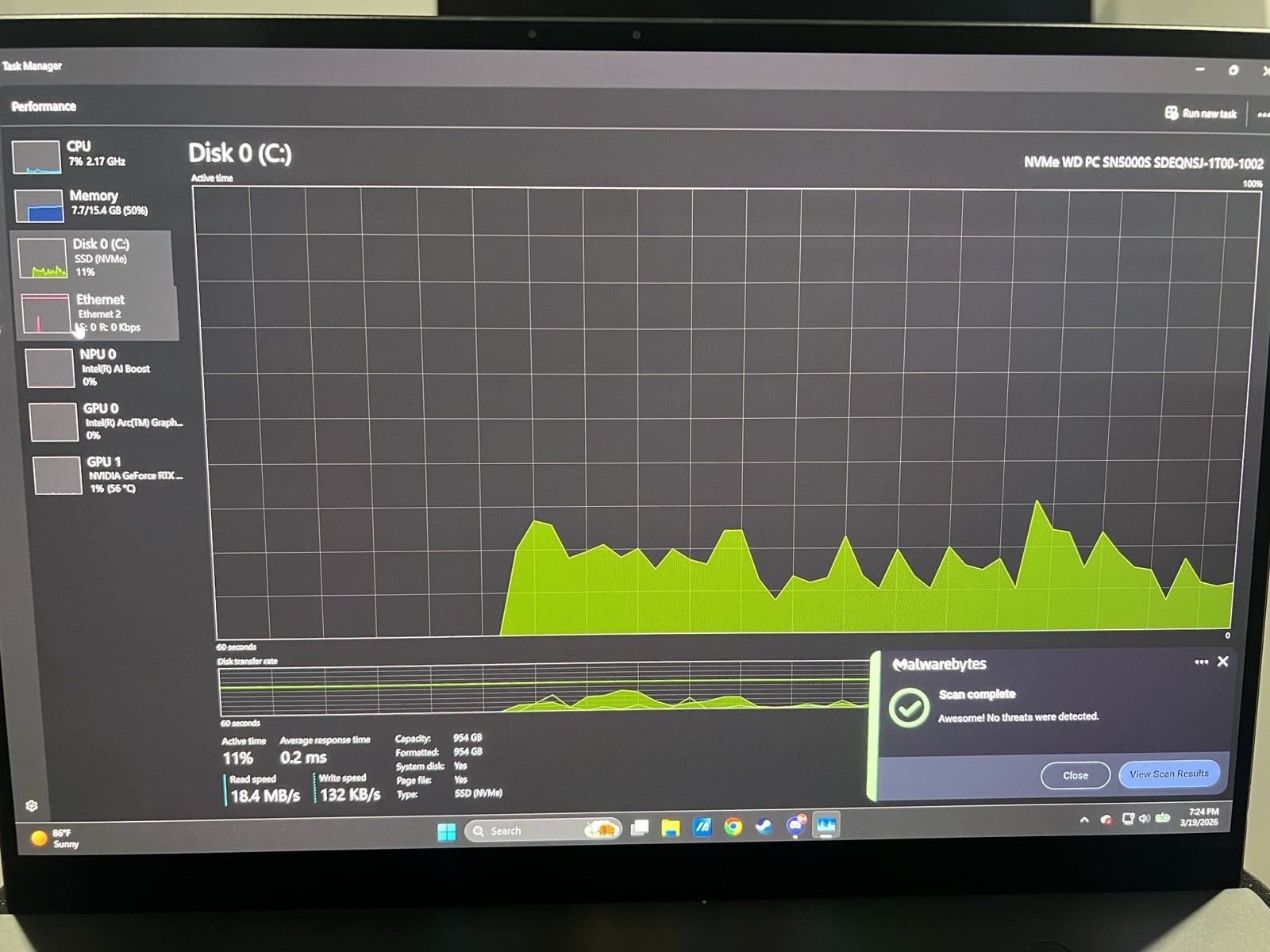Image resolution: width=1270 pixels, height=952 pixels.
Task: Open the weather widget showing 86°F Sunny
Action: (55, 839)
